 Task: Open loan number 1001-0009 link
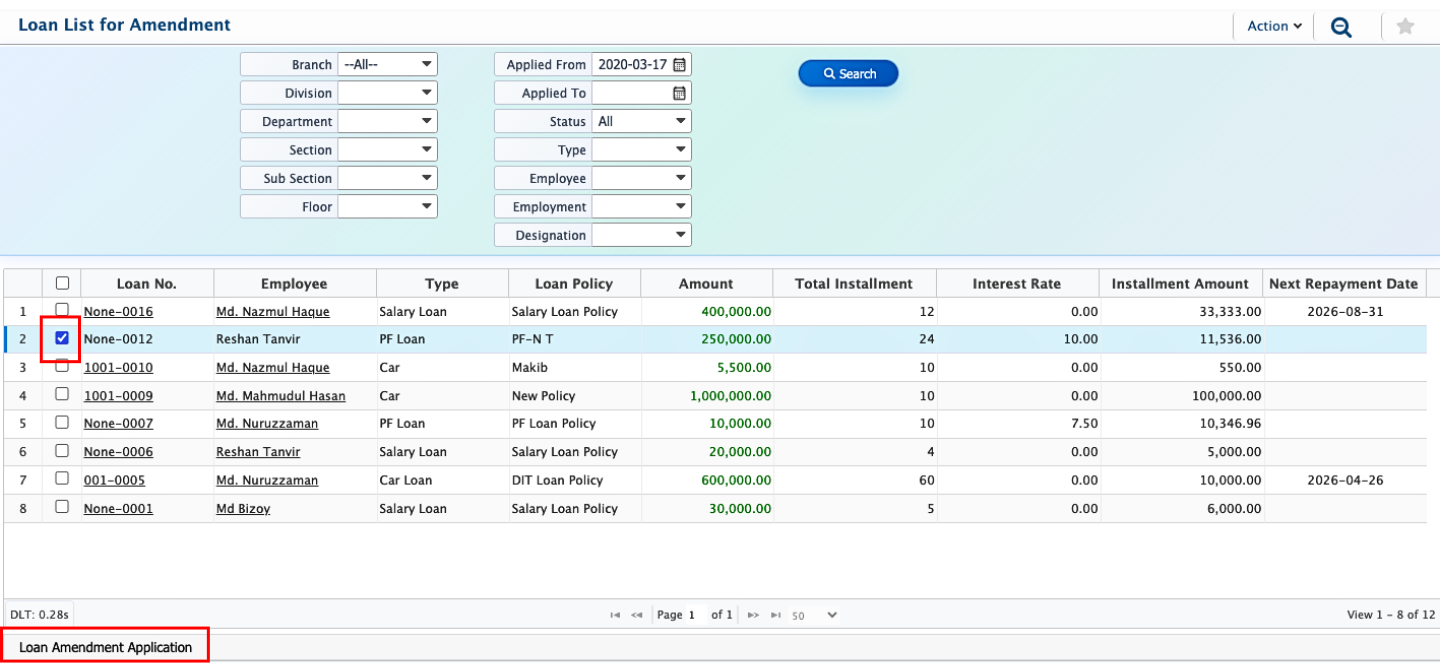118,396
